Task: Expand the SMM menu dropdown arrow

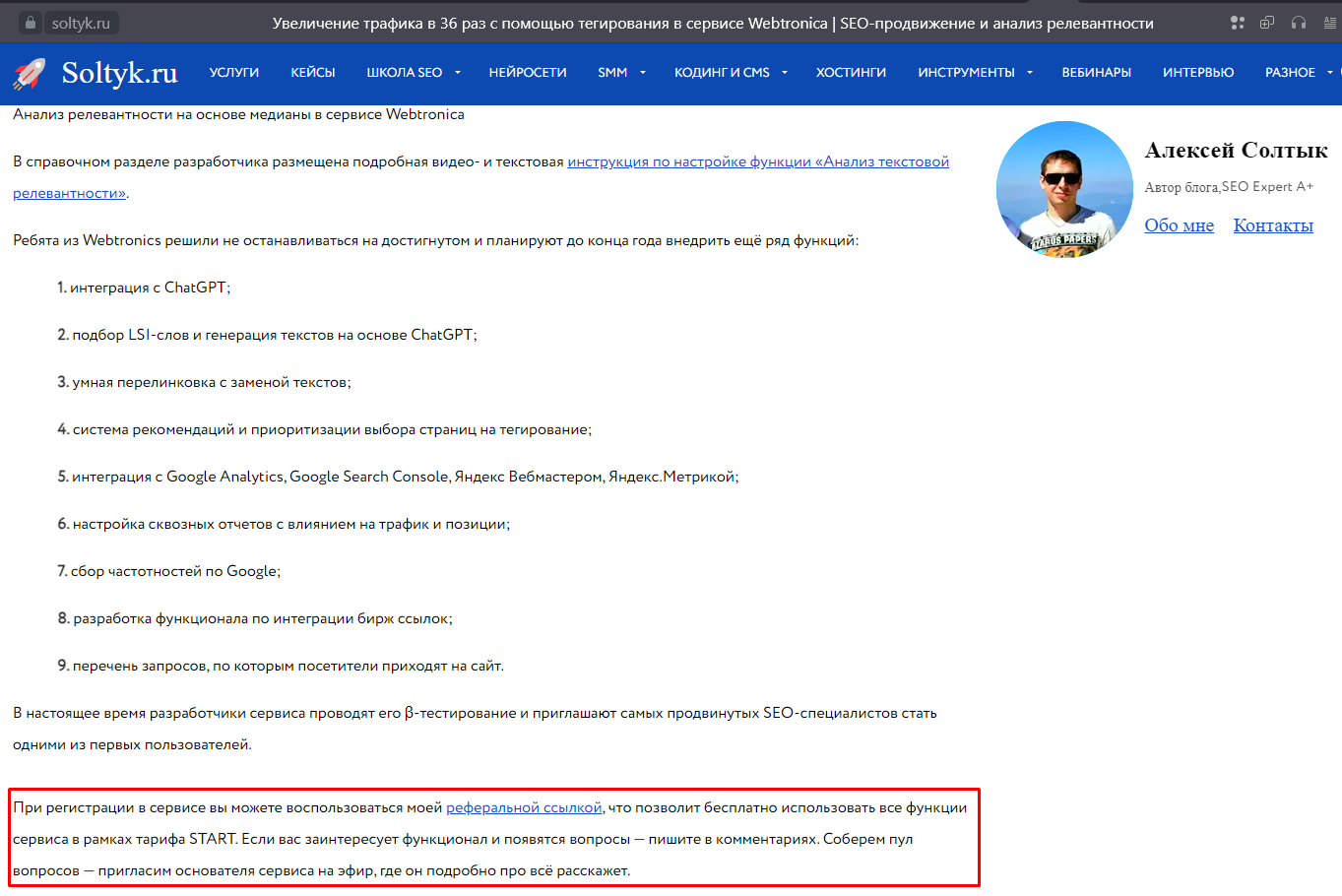Action: pyautogui.click(x=643, y=73)
